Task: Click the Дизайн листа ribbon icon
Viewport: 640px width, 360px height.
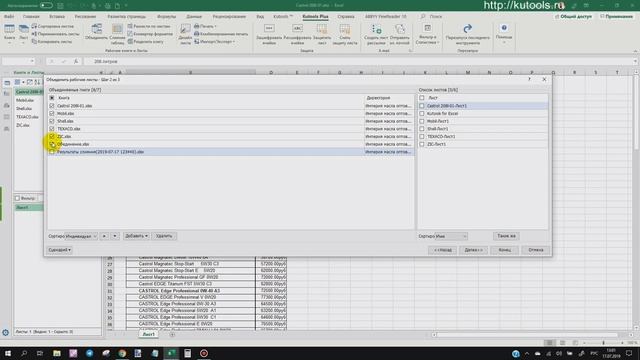Action: [185, 34]
